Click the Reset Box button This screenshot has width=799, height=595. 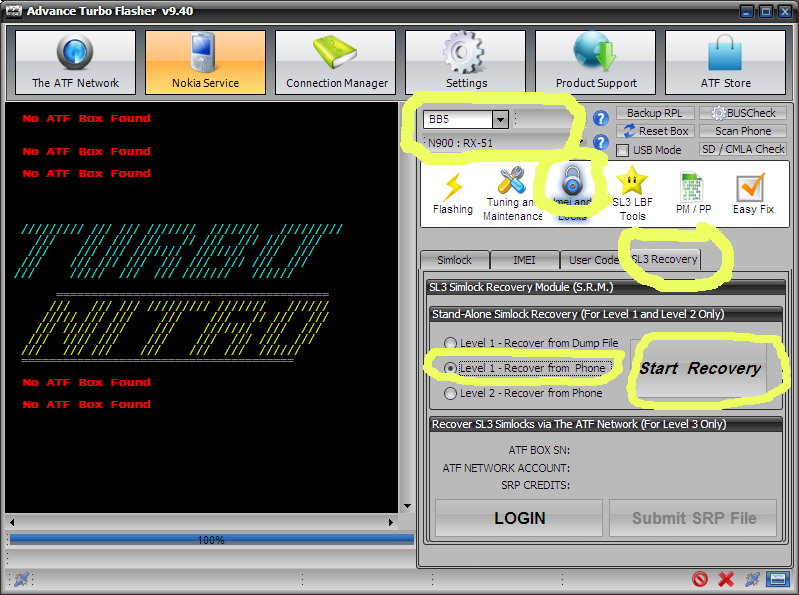[x=656, y=131]
